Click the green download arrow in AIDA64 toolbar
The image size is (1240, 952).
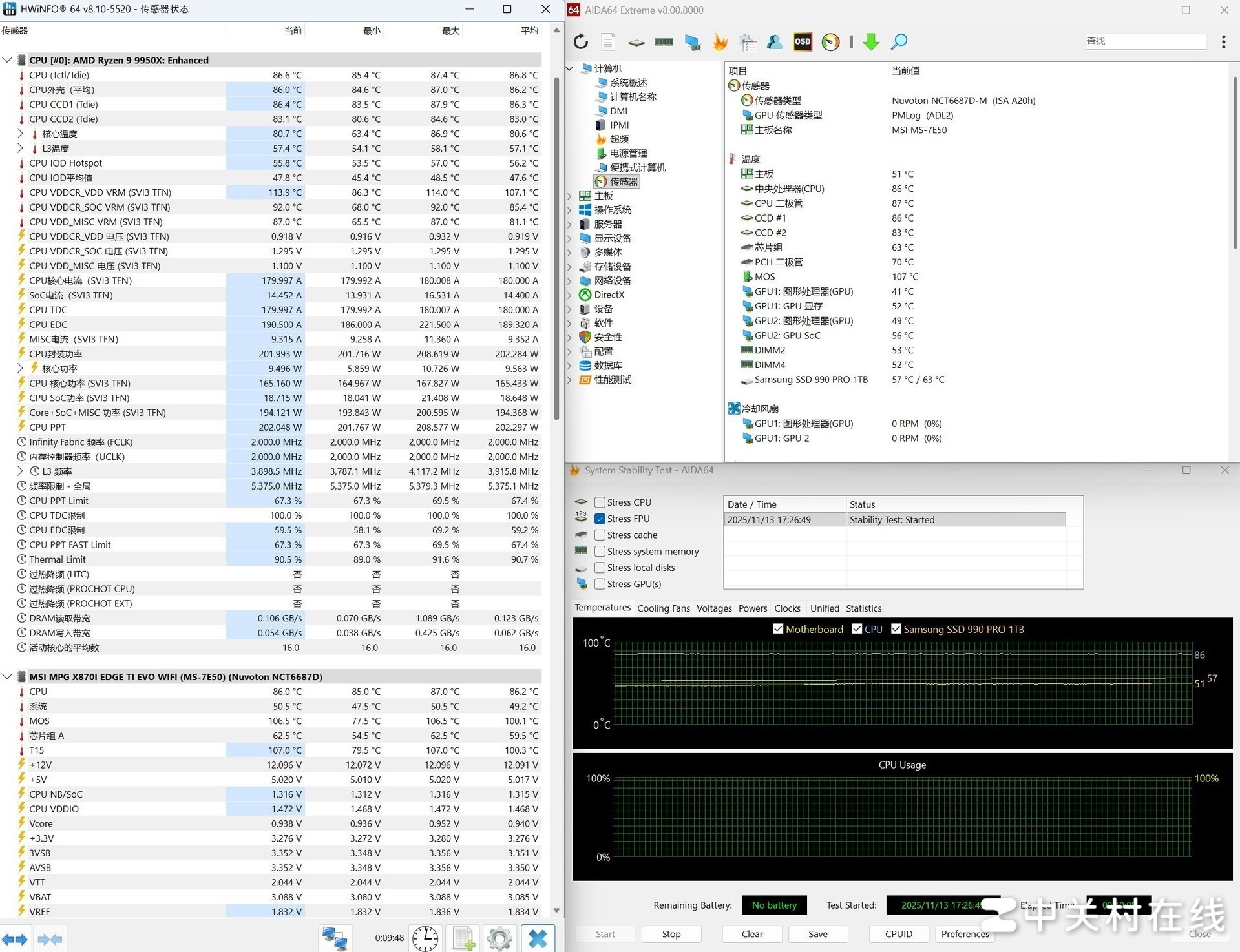click(870, 41)
